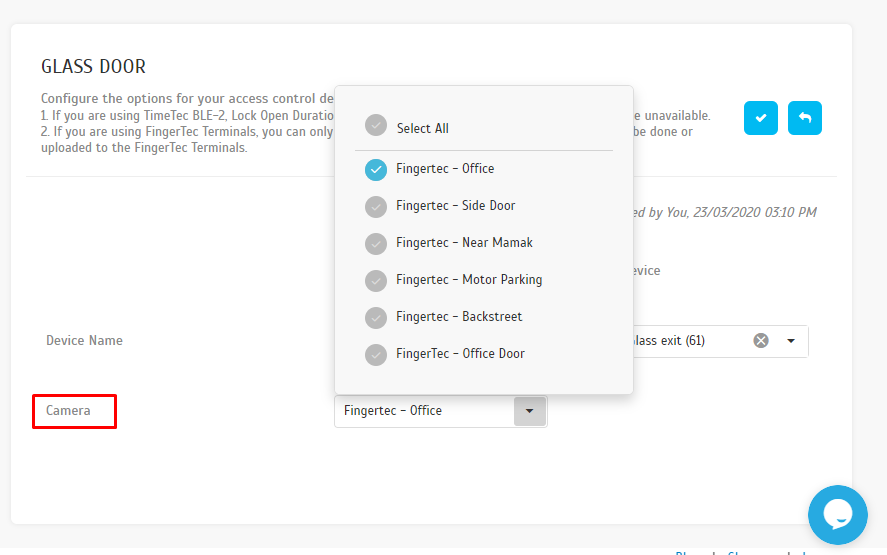Click the Camera field label

(x=68, y=411)
